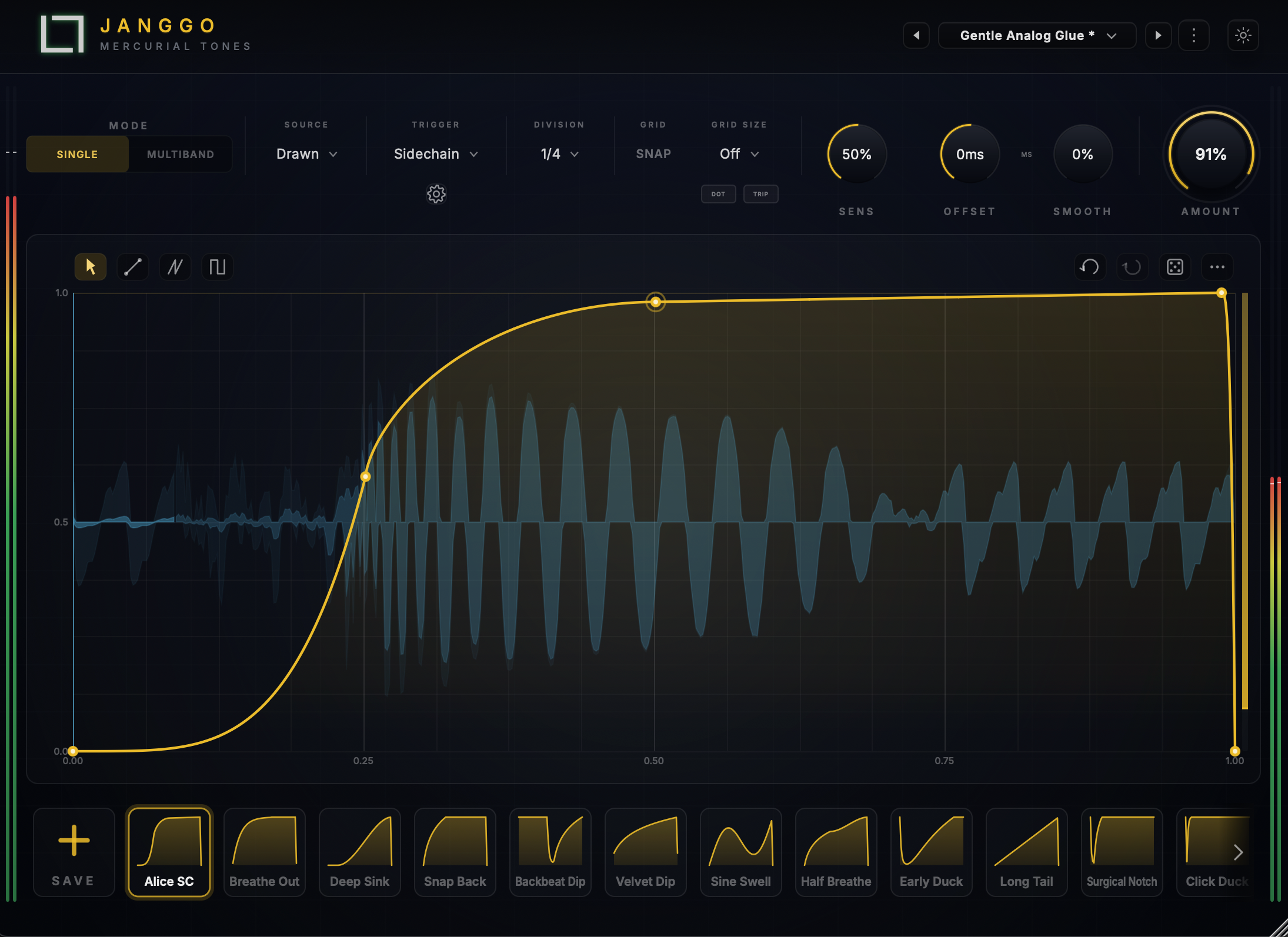
Task: Toggle the grid SNAP option
Action: [653, 154]
